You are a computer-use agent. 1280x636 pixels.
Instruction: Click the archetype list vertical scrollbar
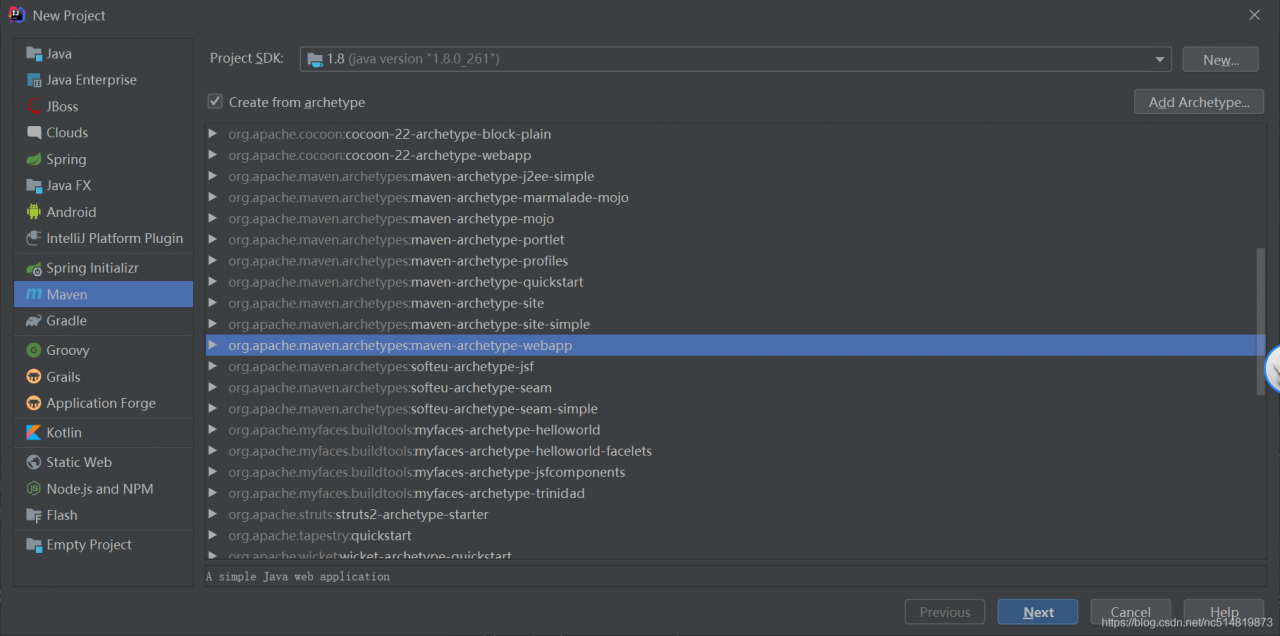[x=1261, y=321]
